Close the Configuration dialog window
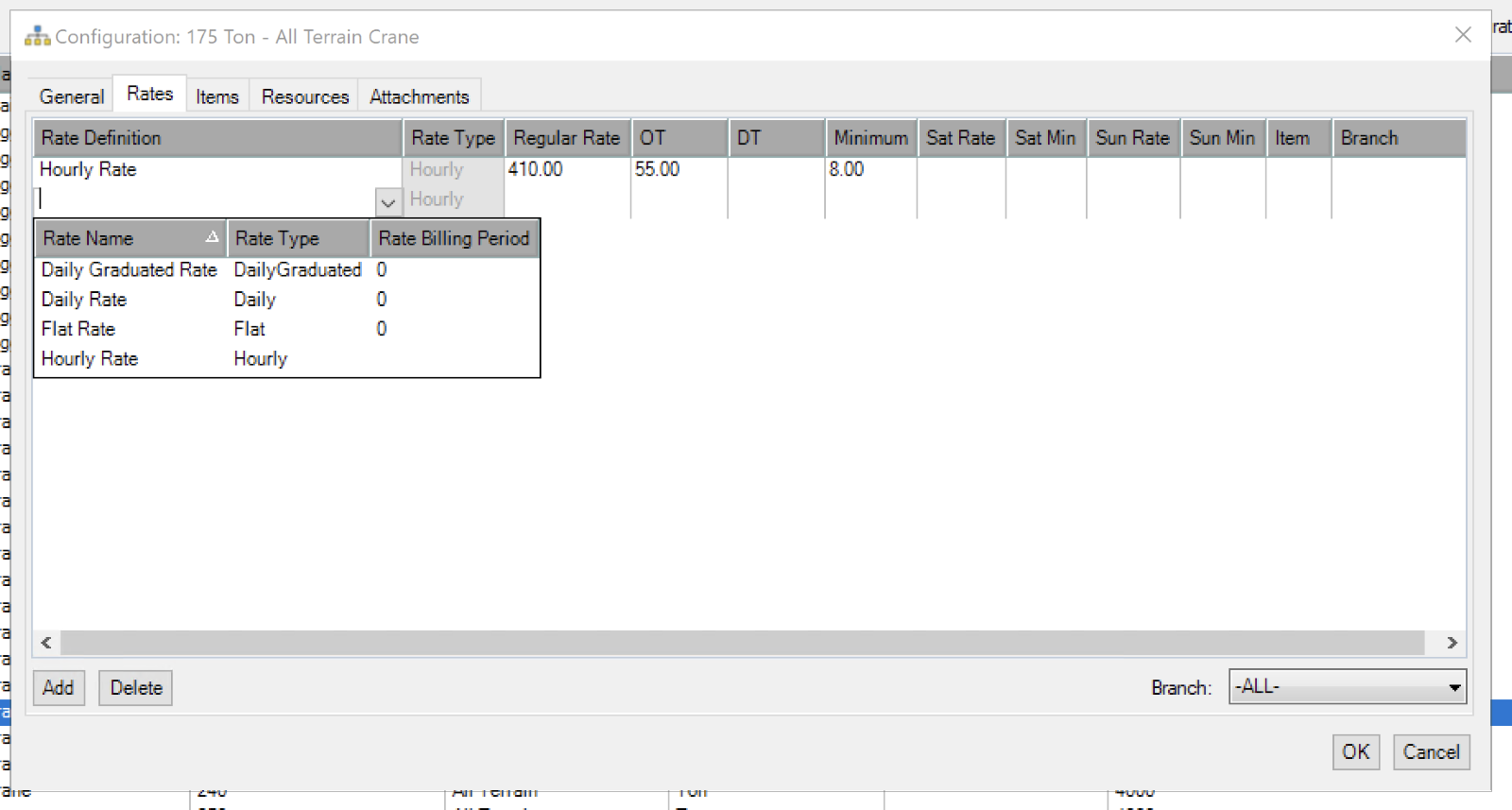 pos(1463,35)
